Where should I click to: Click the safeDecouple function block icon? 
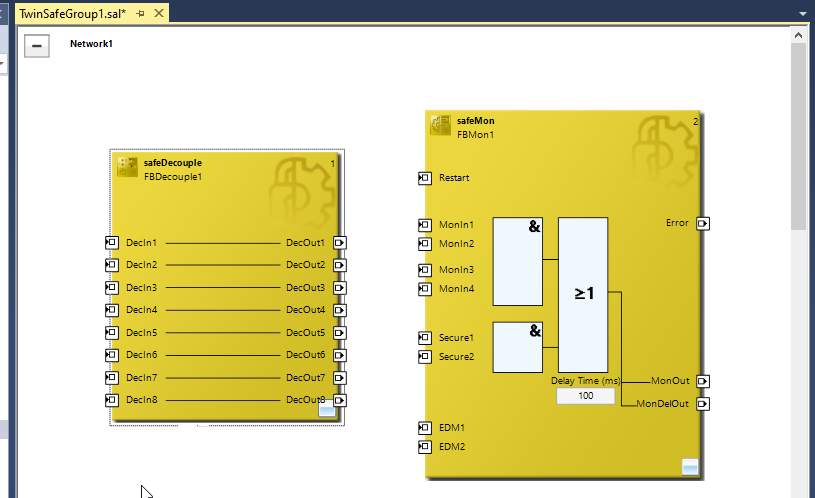click(127, 167)
